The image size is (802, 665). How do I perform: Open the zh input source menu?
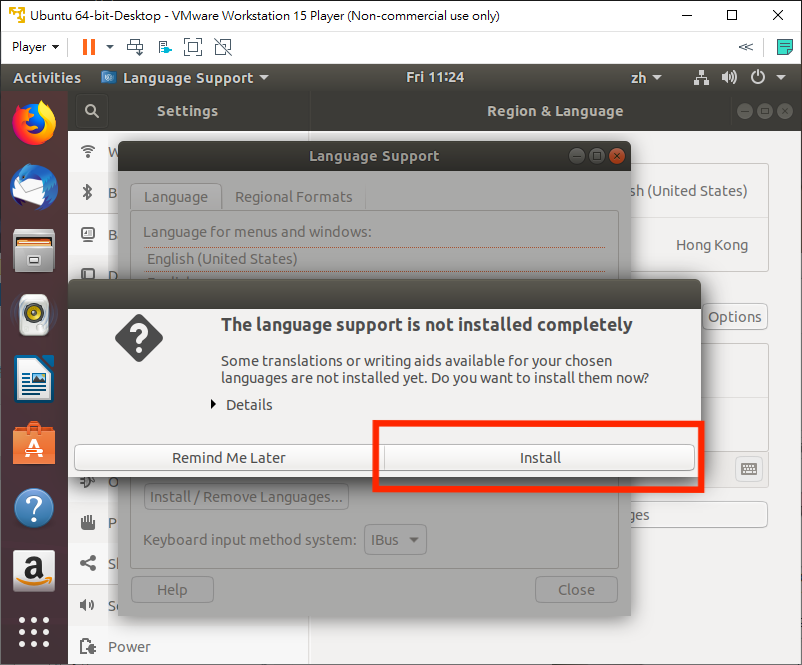pos(646,78)
